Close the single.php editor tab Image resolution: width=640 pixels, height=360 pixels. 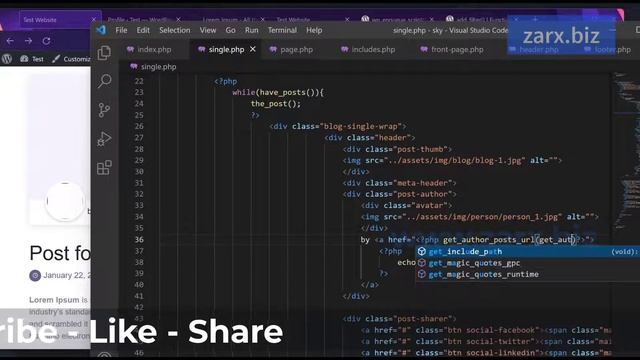click(x=253, y=49)
